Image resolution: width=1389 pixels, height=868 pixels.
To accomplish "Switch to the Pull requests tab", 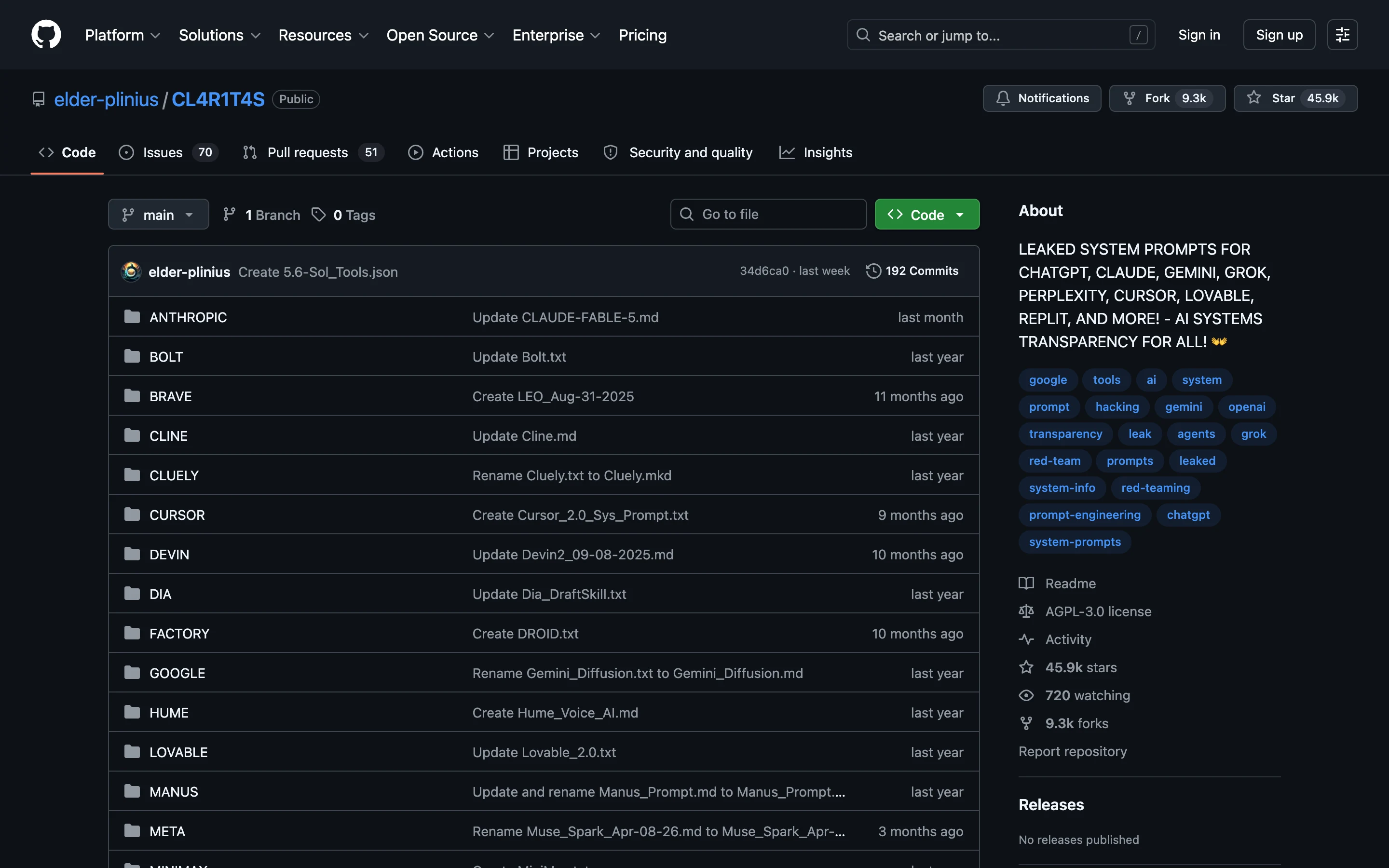I will 313,152.
